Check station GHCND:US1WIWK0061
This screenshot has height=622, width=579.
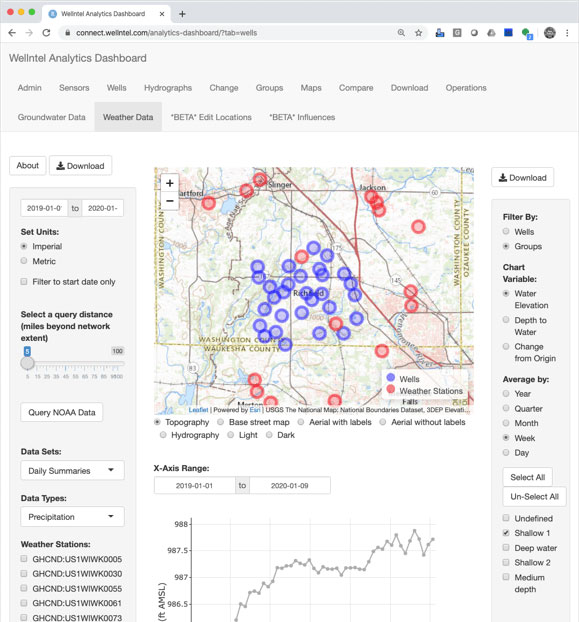pos(24,603)
